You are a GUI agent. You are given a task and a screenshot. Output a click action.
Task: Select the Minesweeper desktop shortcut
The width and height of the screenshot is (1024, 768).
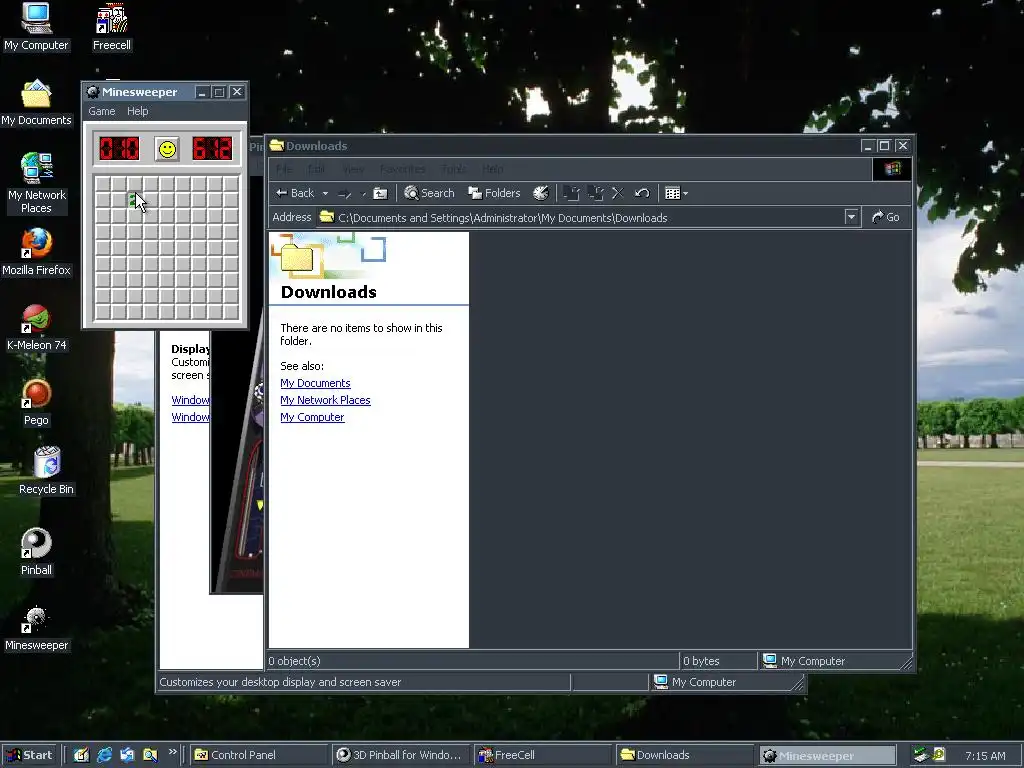tap(36, 628)
